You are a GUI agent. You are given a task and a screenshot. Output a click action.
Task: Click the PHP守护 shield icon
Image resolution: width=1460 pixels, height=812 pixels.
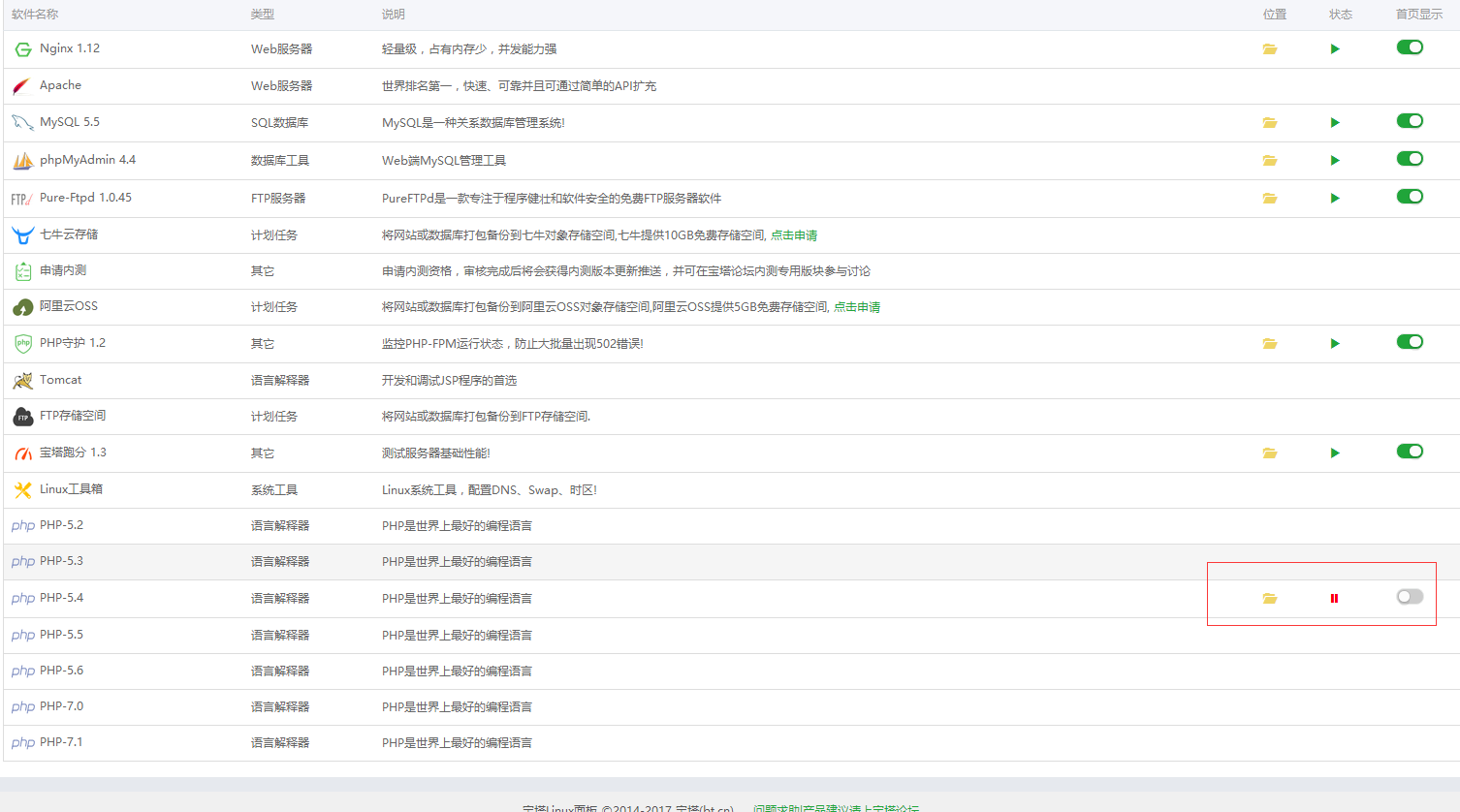(x=23, y=344)
